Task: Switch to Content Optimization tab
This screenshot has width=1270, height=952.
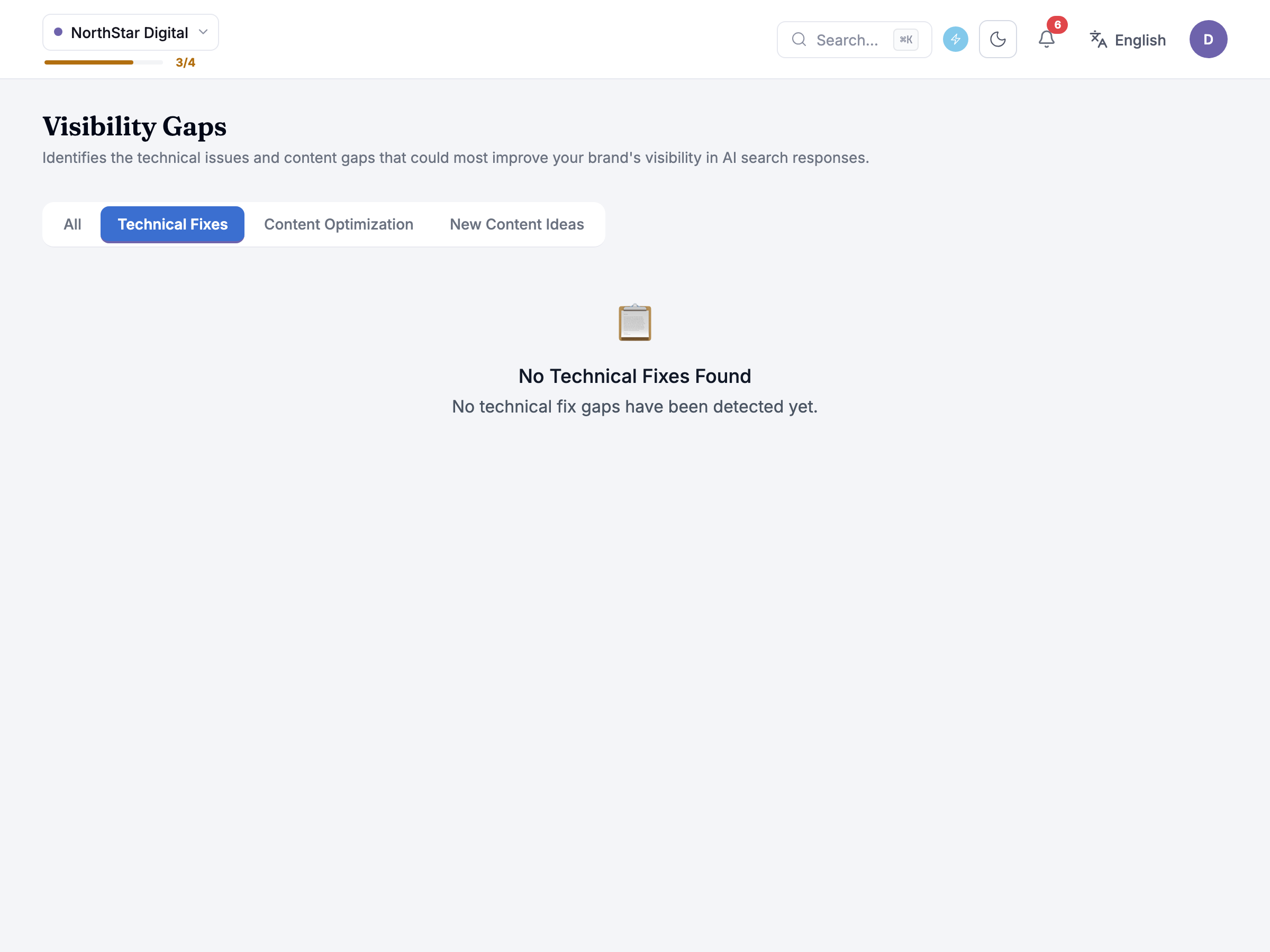Action: (339, 224)
